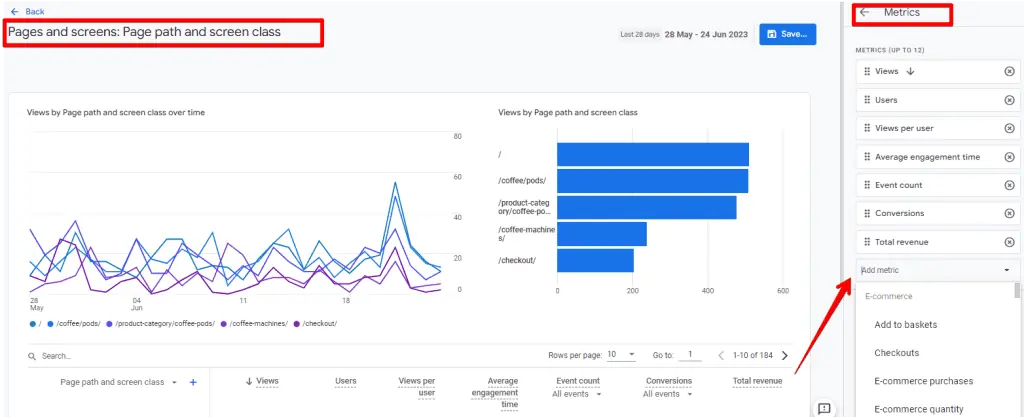Click the Metrics panel title
The width and height of the screenshot is (1024, 417).
coord(901,12)
